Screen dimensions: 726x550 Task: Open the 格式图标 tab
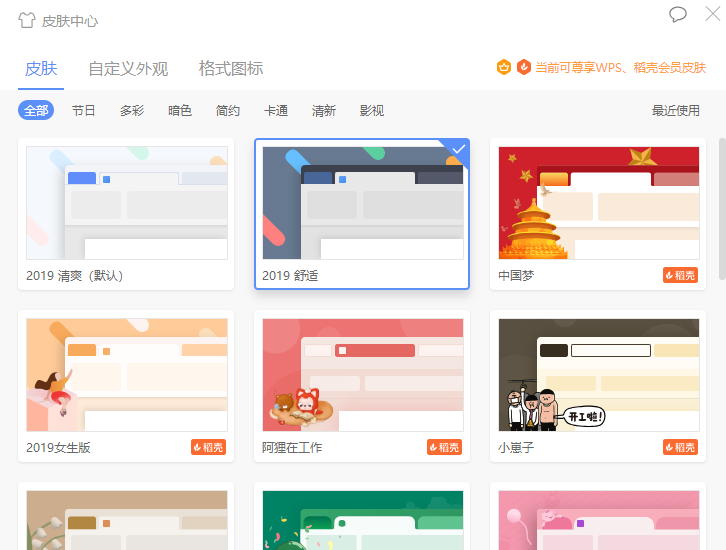[x=231, y=69]
